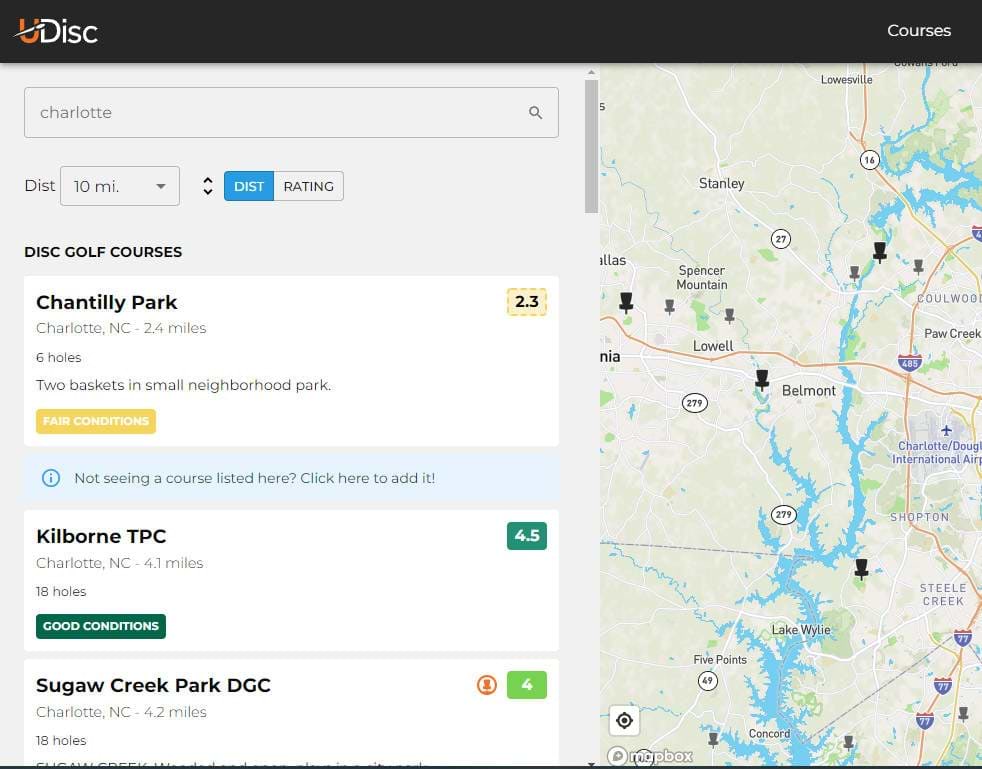Viewport: 982px width, 769px height.
Task: Click the locate-me crosshair button on the map
Action: [x=624, y=720]
